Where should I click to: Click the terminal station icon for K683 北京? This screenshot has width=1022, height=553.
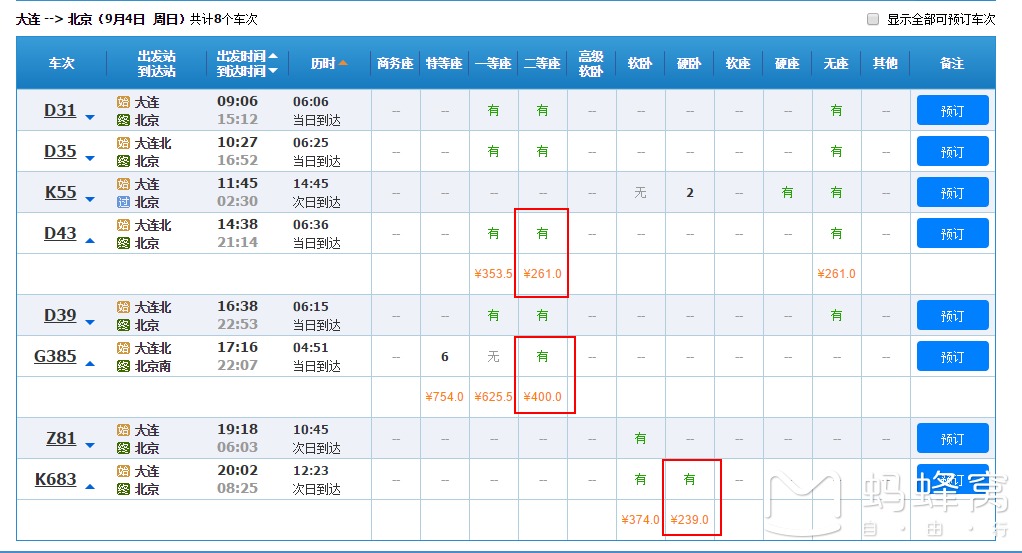pyautogui.click(x=123, y=489)
